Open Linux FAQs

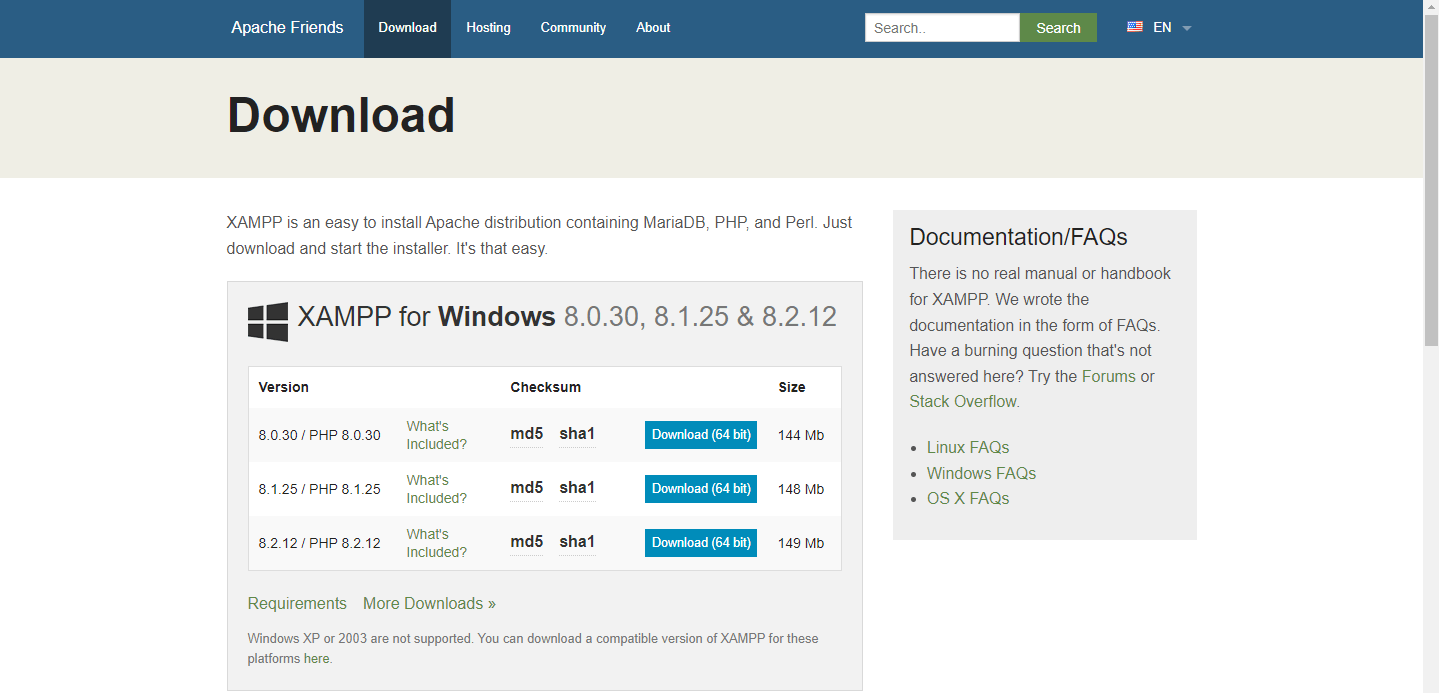coord(968,447)
